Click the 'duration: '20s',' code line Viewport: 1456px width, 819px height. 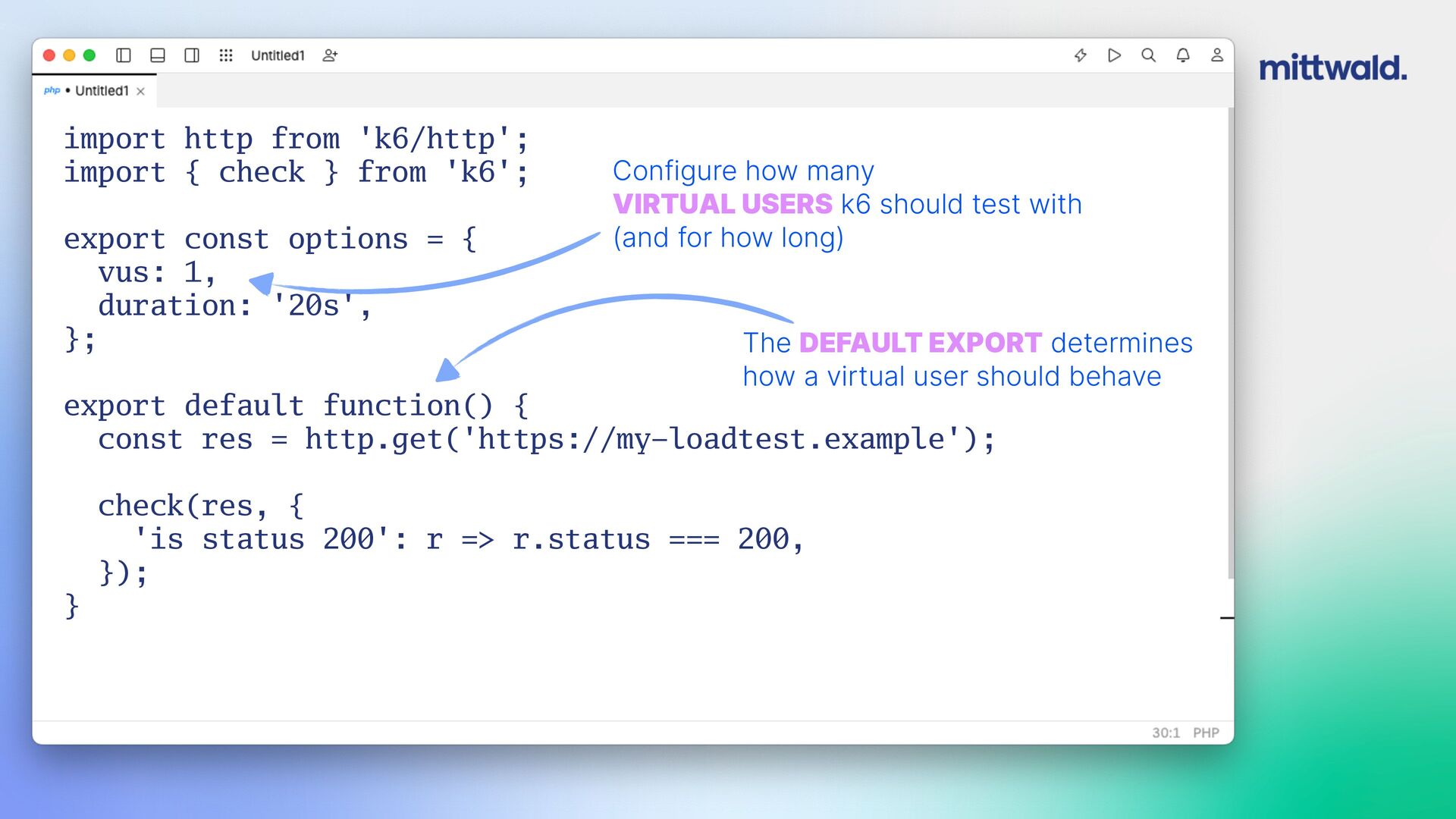coord(234,306)
